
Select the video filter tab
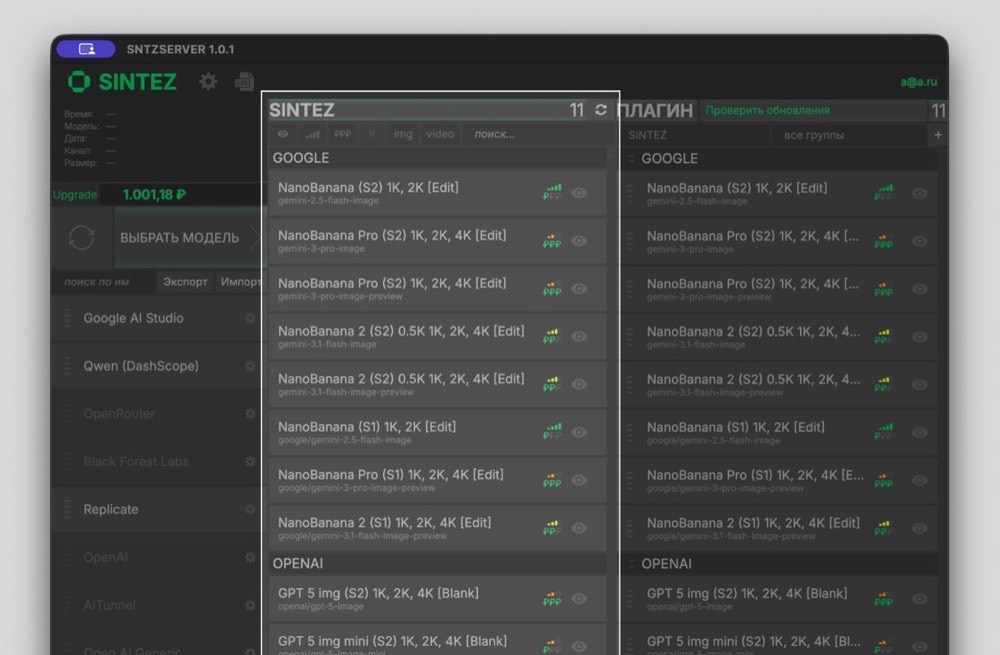point(440,134)
